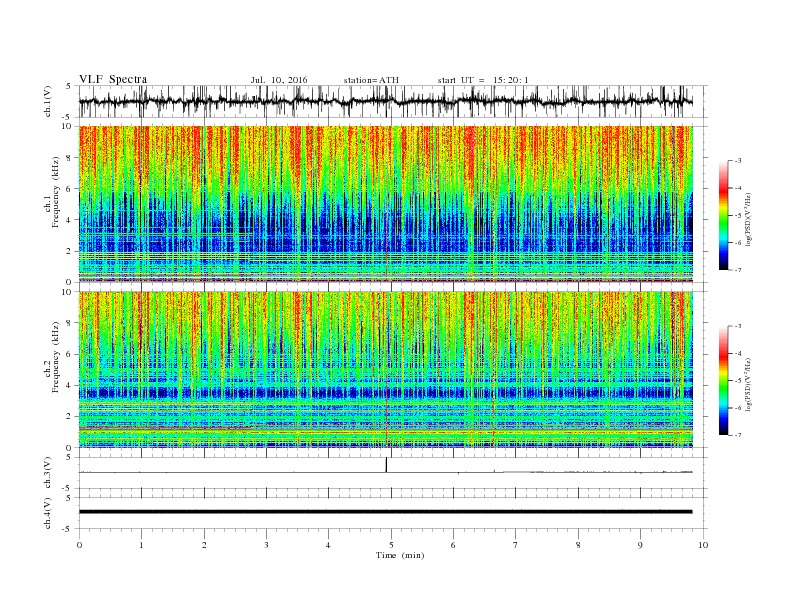Click the ch.1 voltage waveform trace panel
This screenshot has width=792, height=612.
pos(393,101)
